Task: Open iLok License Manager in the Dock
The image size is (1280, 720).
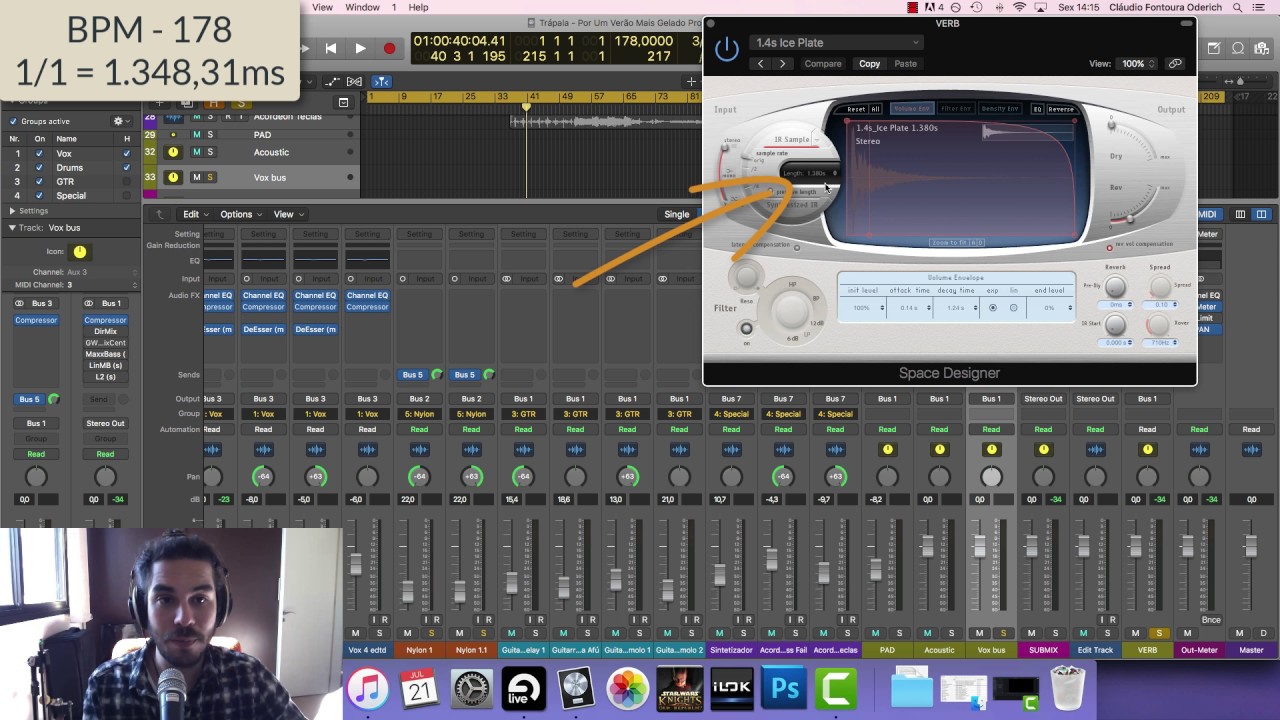Action: [732, 688]
